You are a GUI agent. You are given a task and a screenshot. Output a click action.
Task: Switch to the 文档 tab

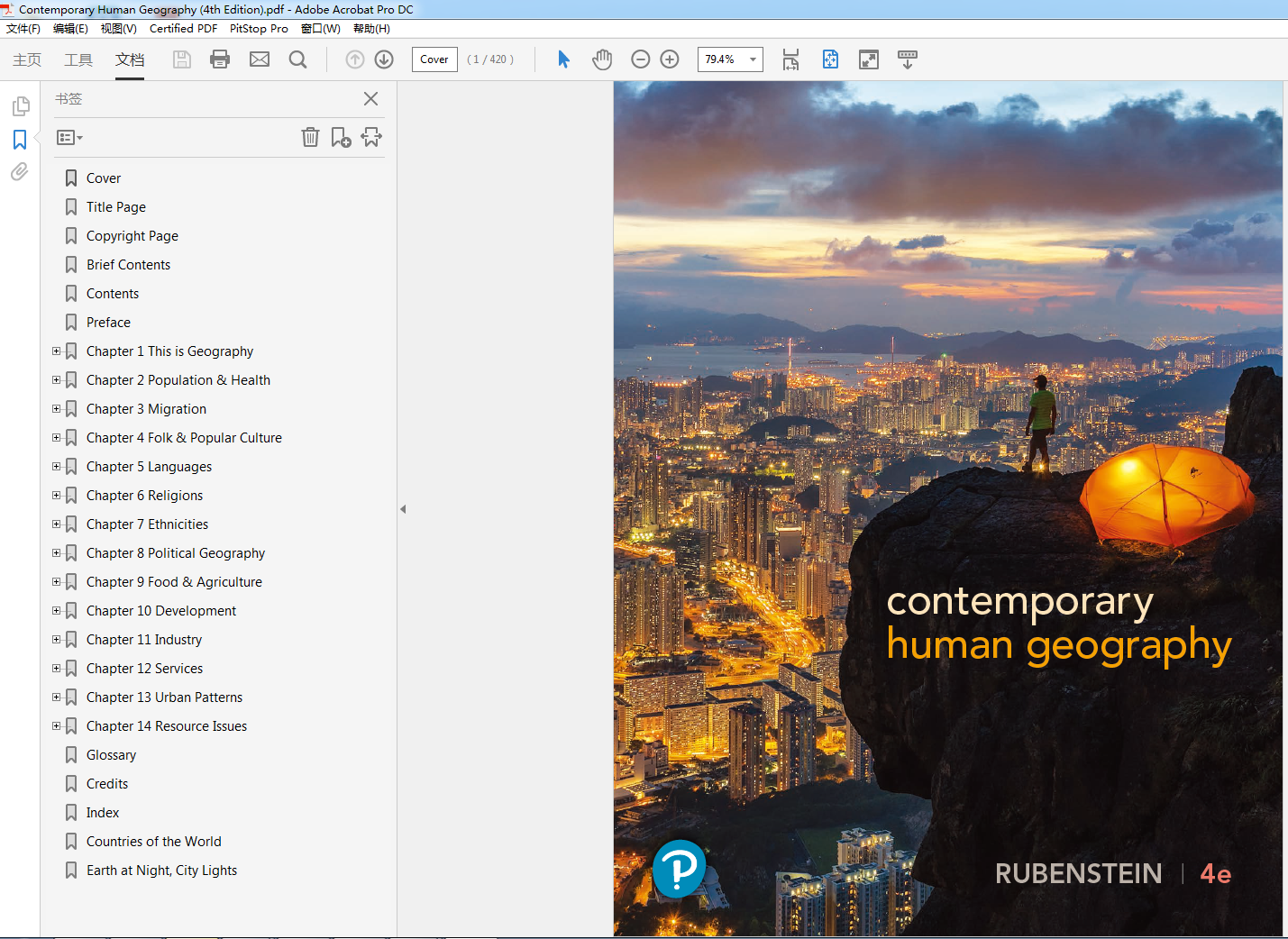click(130, 59)
